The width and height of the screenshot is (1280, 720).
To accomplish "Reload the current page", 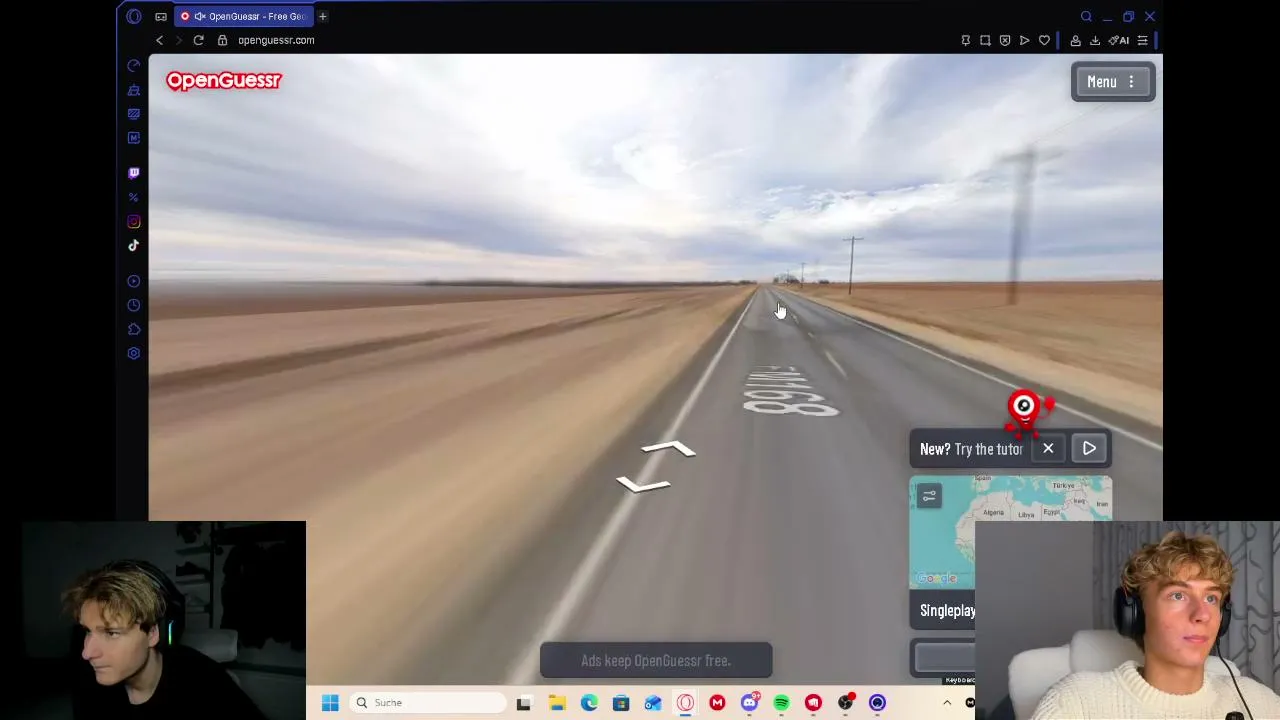I will coord(198,40).
